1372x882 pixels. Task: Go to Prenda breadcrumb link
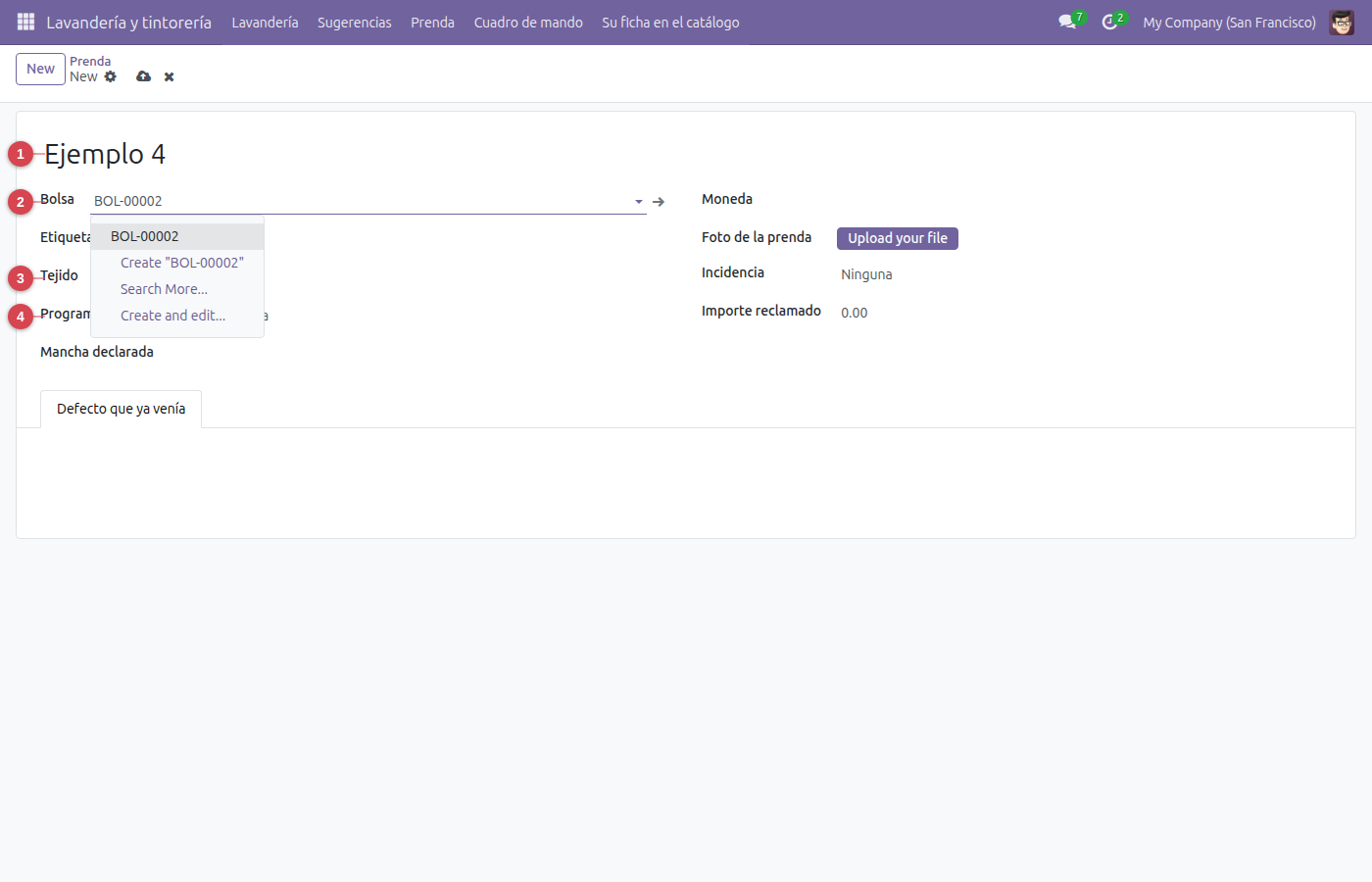[90, 61]
